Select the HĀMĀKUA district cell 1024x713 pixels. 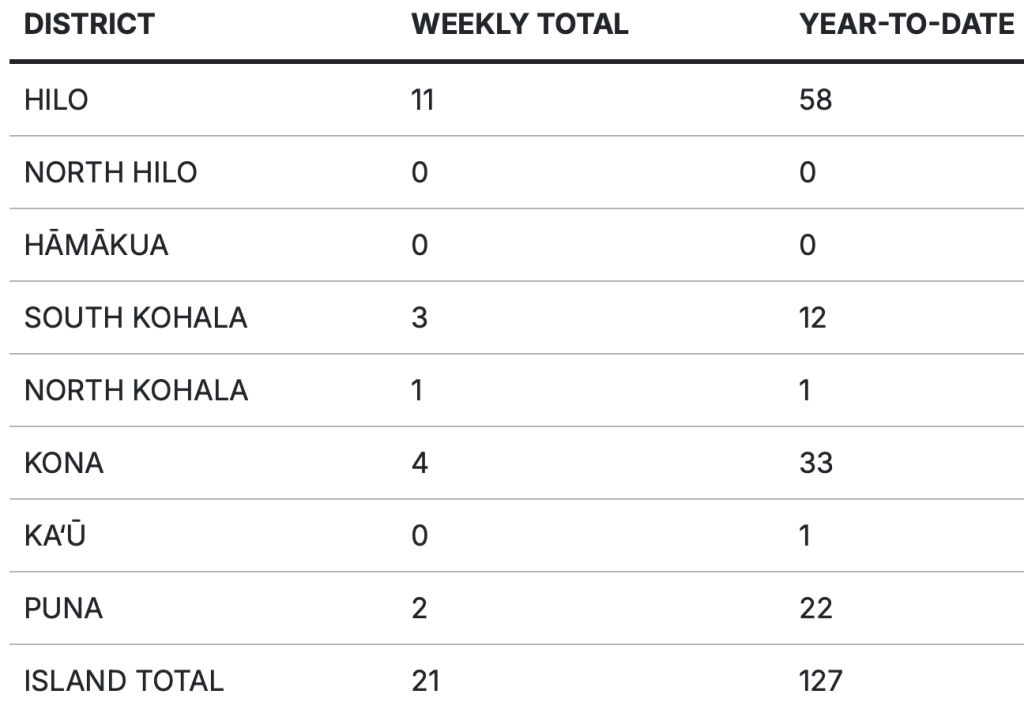(x=95, y=245)
